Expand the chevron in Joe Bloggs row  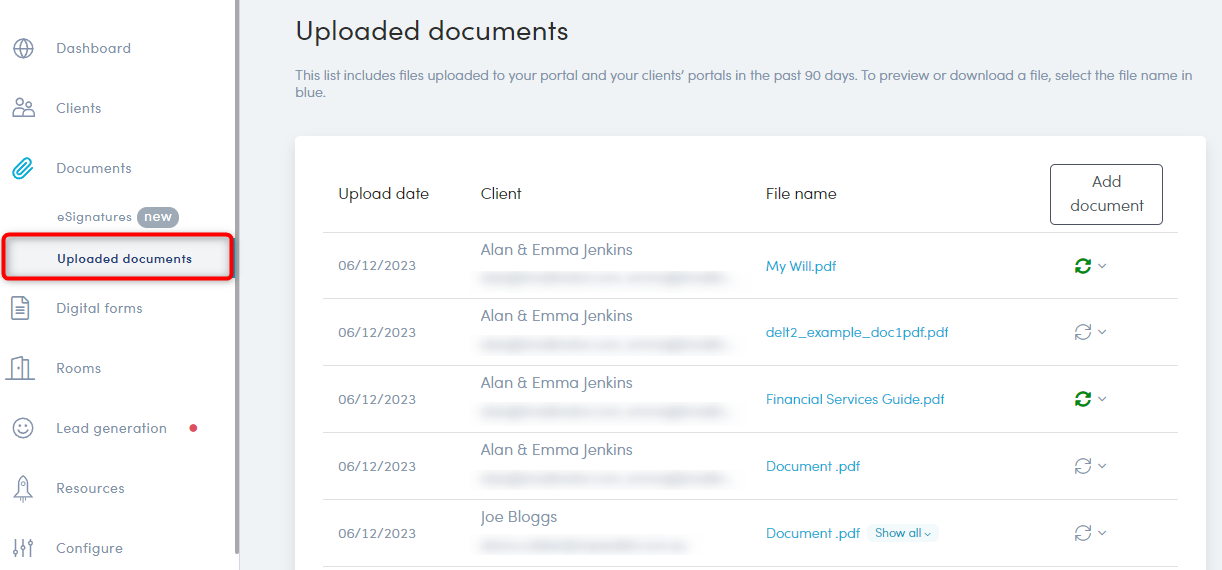coord(1102,533)
